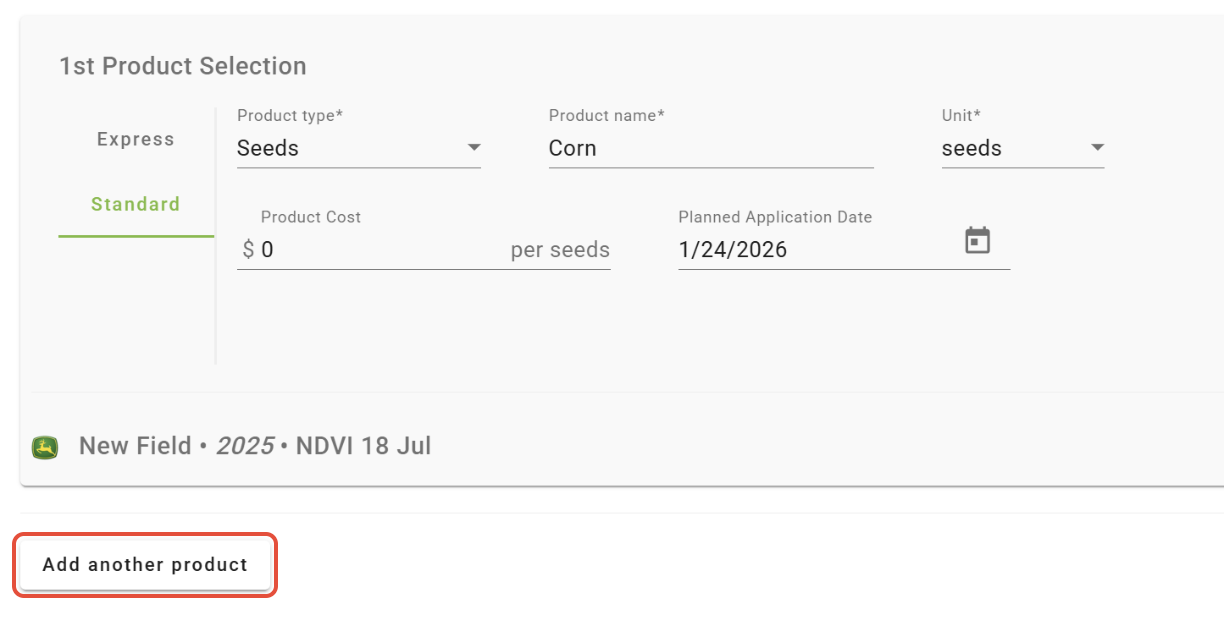Click the 'per seeds' cost suffix
The width and height of the screenshot is (1224, 626).
pyautogui.click(x=560, y=250)
